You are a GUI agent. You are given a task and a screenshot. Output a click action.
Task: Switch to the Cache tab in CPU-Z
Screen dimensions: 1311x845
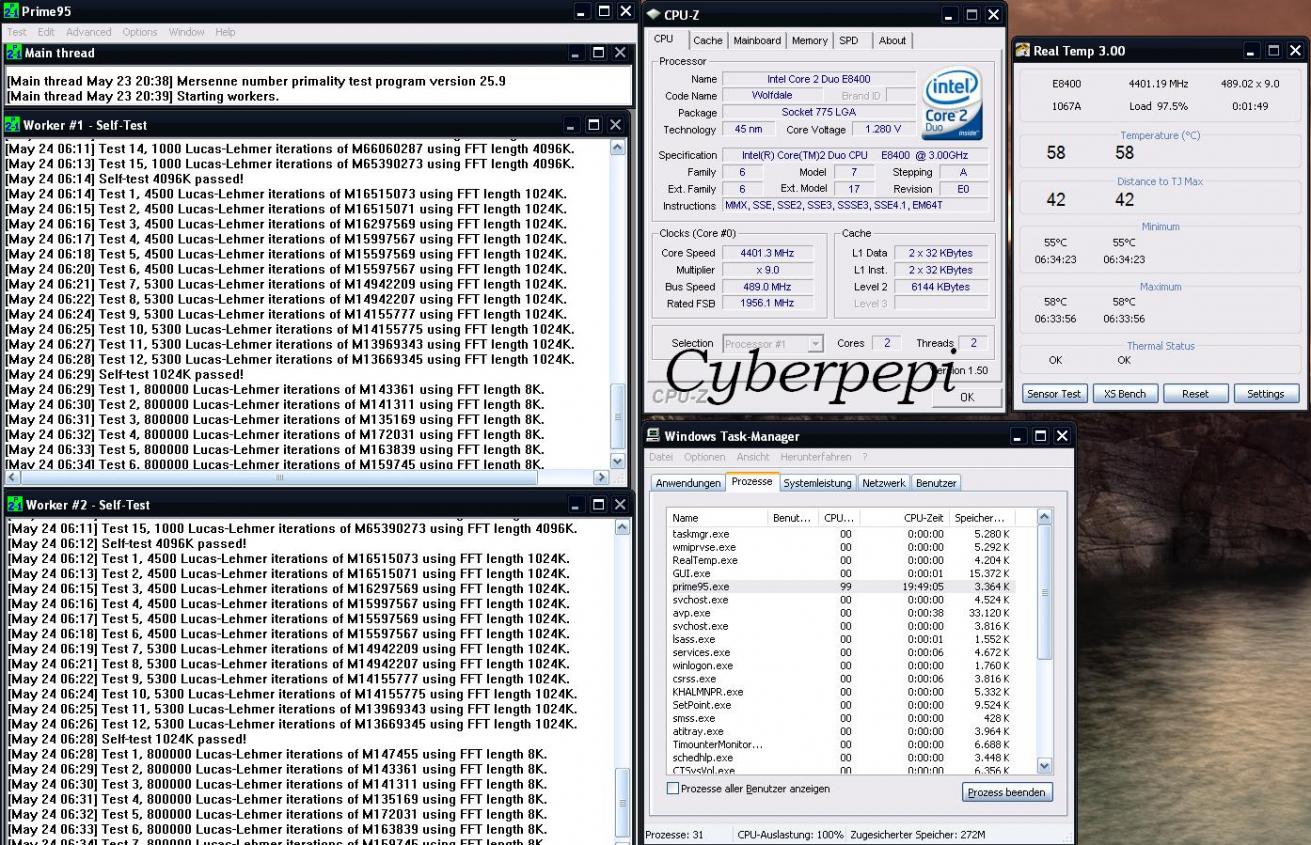[x=707, y=41]
